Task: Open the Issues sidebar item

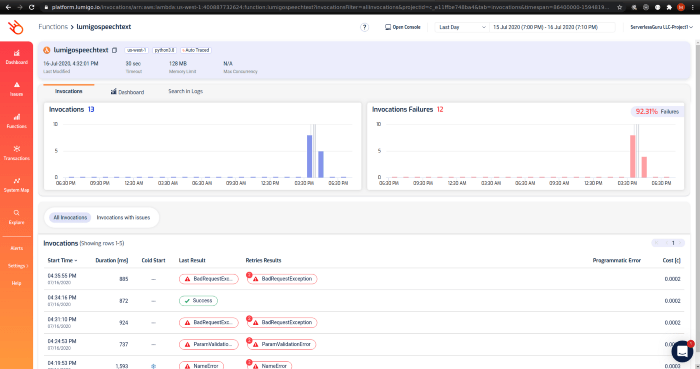Action: click(17, 89)
